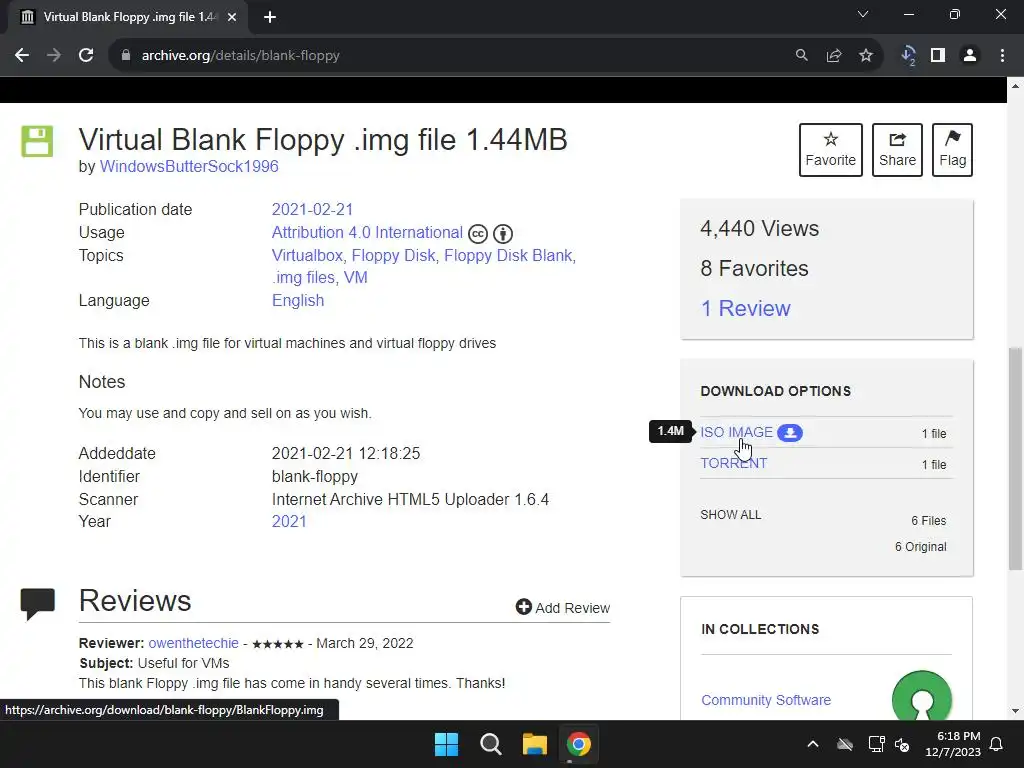This screenshot has width=1024, height=768.
Task: Open File Explorer from the taskbar
Action: (x=534, y=744)
